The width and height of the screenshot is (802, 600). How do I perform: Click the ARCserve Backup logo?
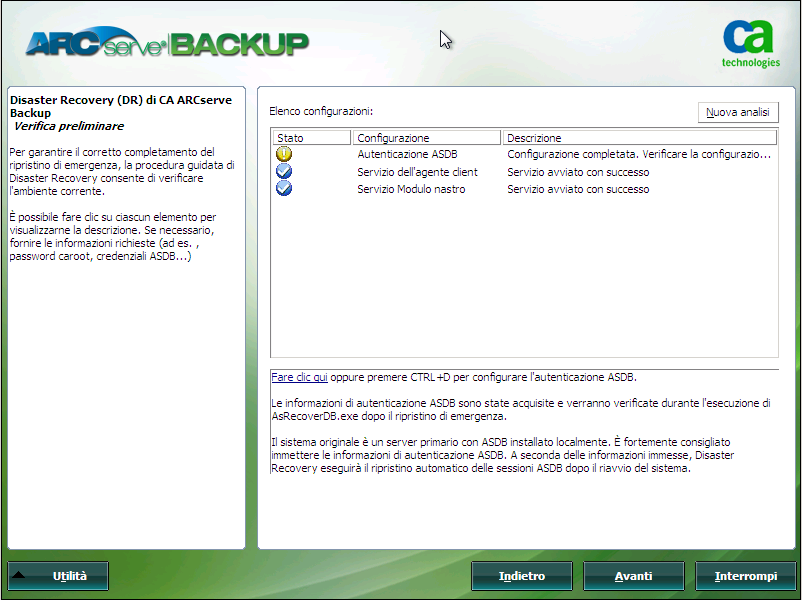(167, 42)
